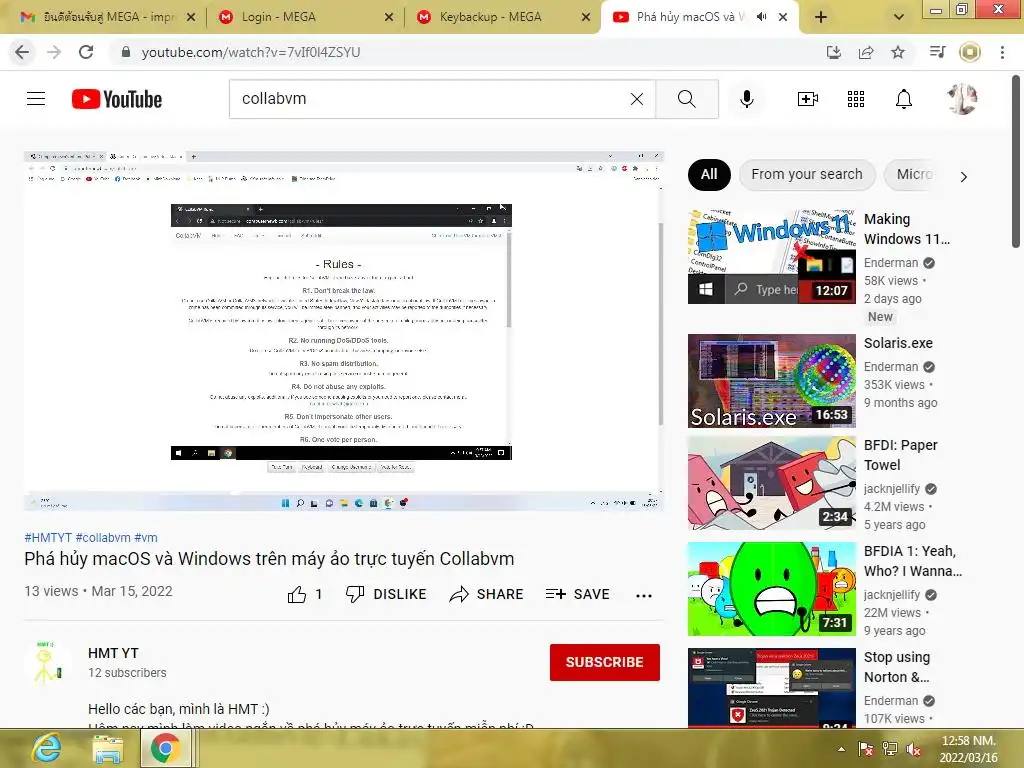Clear the search box with X
1024x768 pixels.
point(637,99)
